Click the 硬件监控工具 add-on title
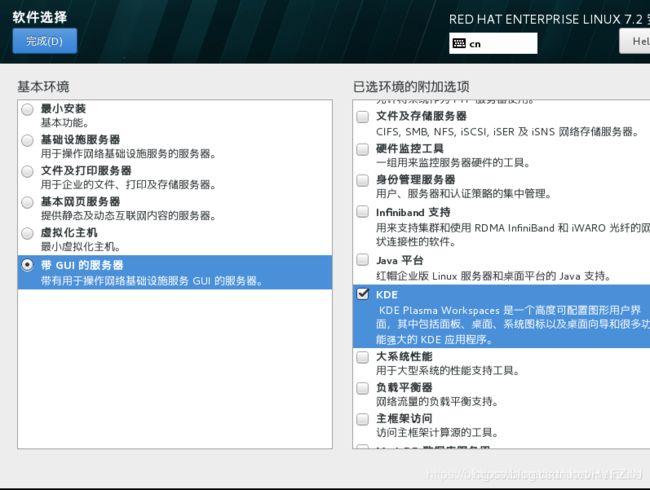650x490 pixels. 410,148
